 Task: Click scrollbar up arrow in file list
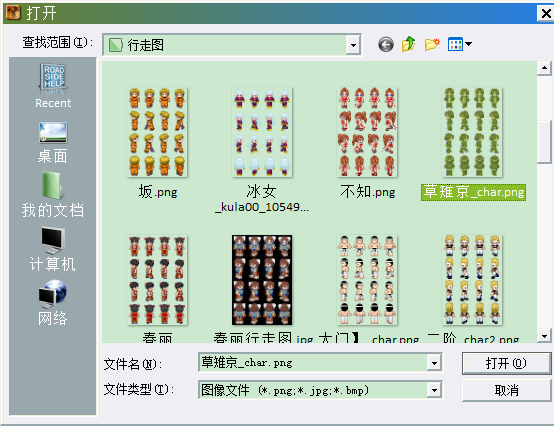click(544, 68)
